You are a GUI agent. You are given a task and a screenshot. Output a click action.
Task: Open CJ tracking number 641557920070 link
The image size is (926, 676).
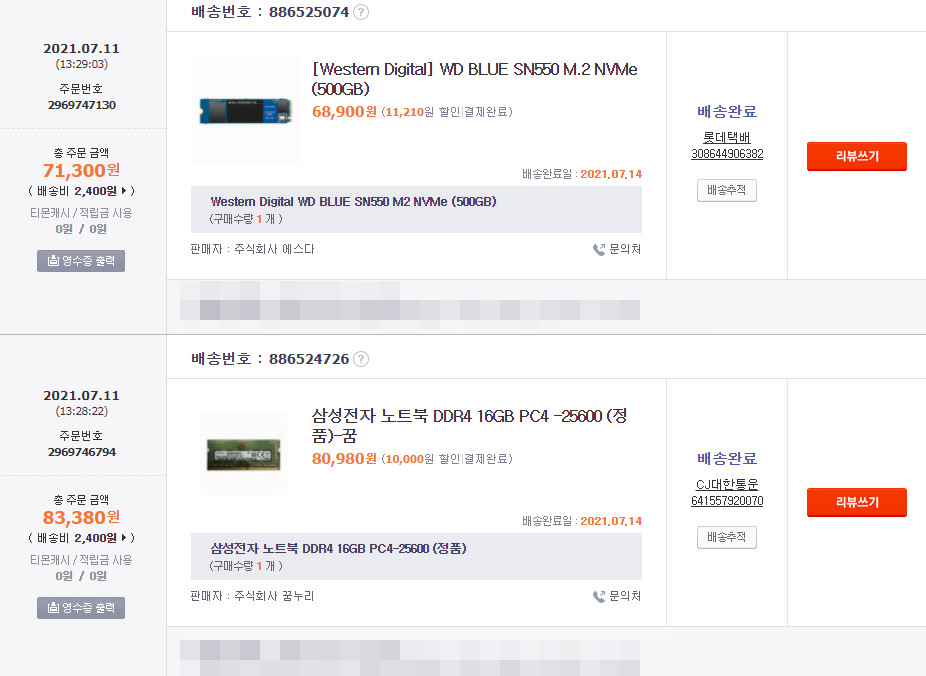pos(727,501)
